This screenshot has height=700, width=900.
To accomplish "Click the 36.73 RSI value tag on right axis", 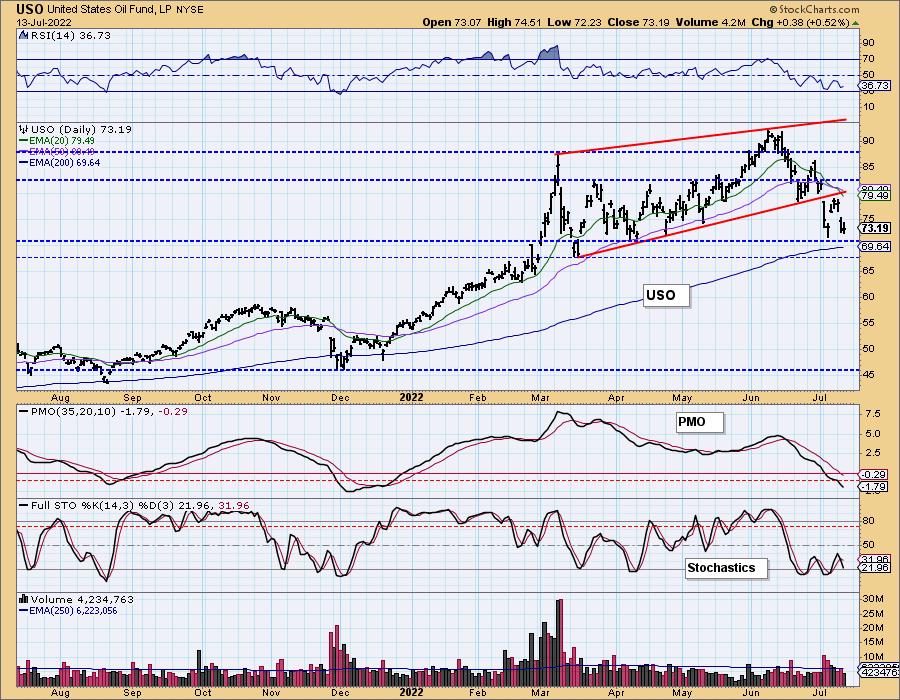I will [x=875, y=85].
